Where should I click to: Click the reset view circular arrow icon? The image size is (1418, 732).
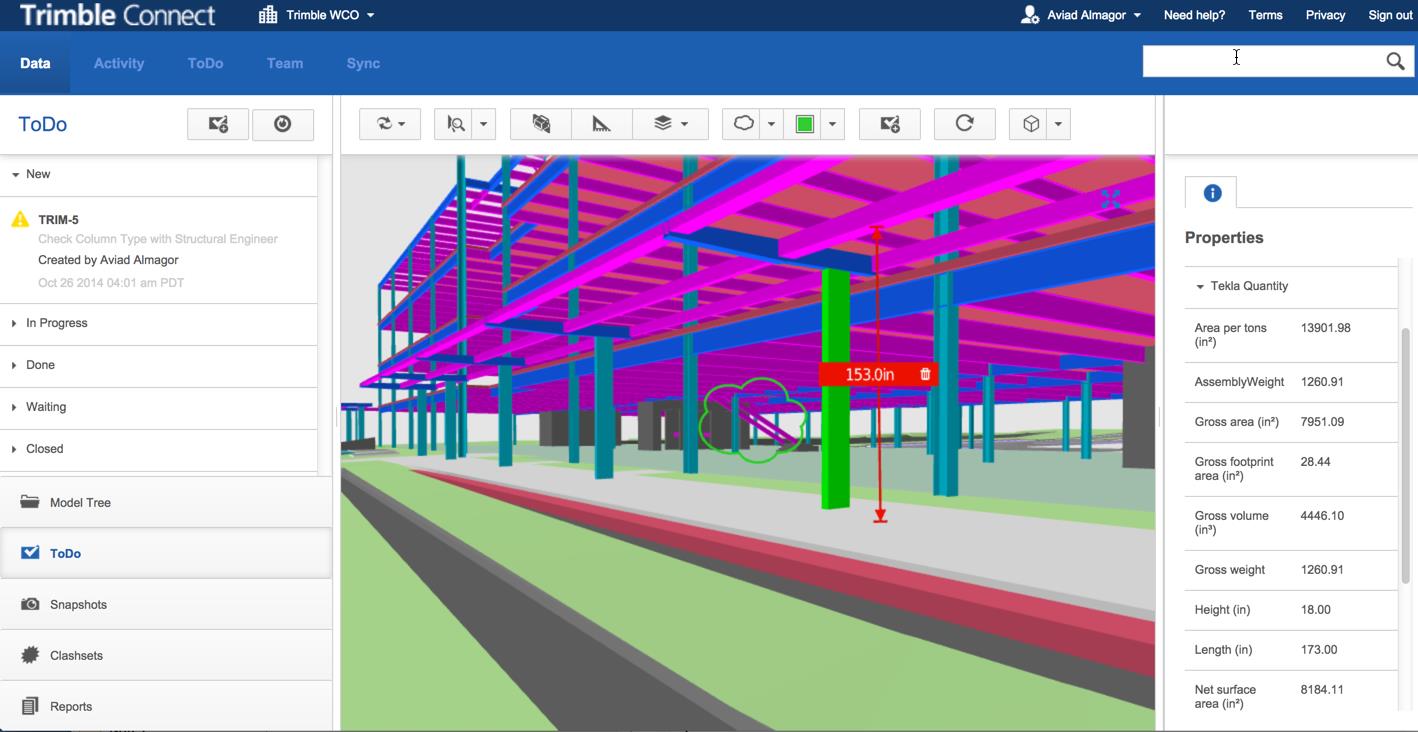[963, 123]
